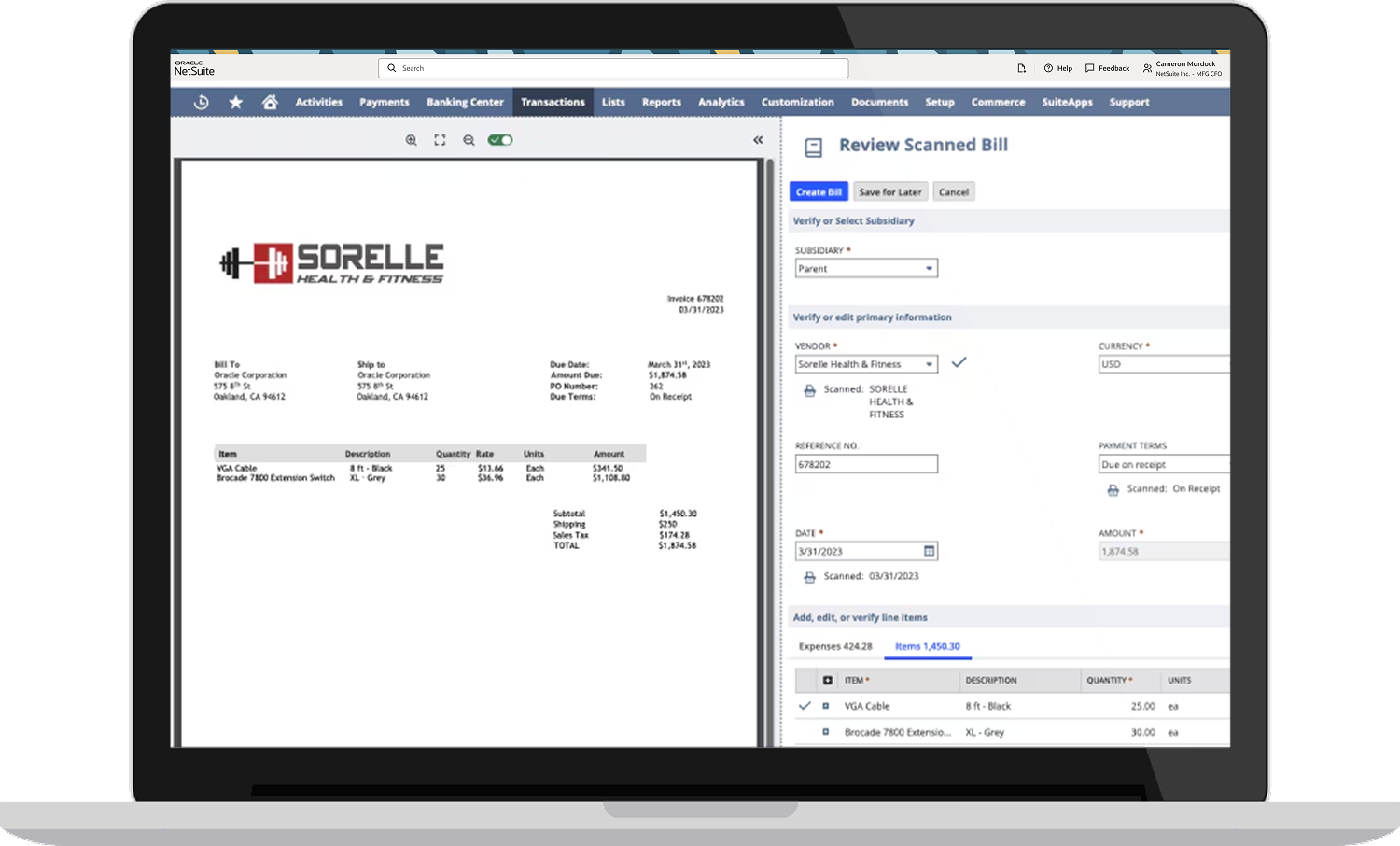Switch to the Expenses 424.28 tab
Screen dimensions: 1400x846
835,646
